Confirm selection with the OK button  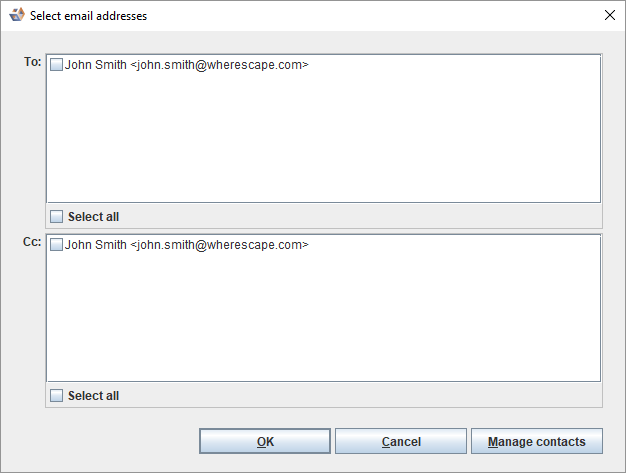click(265, 441)
